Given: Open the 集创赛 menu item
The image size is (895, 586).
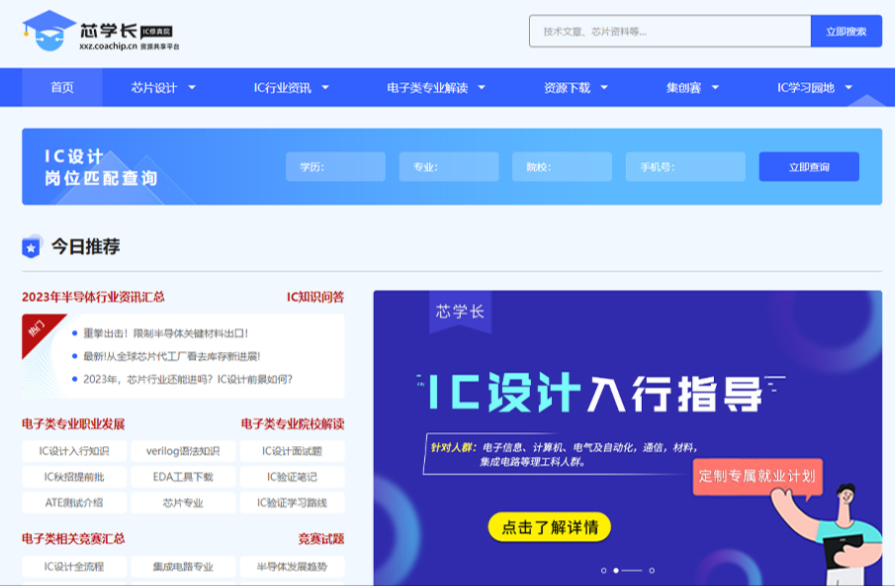Looking at the screenshot, I should [x=684, y=87].
